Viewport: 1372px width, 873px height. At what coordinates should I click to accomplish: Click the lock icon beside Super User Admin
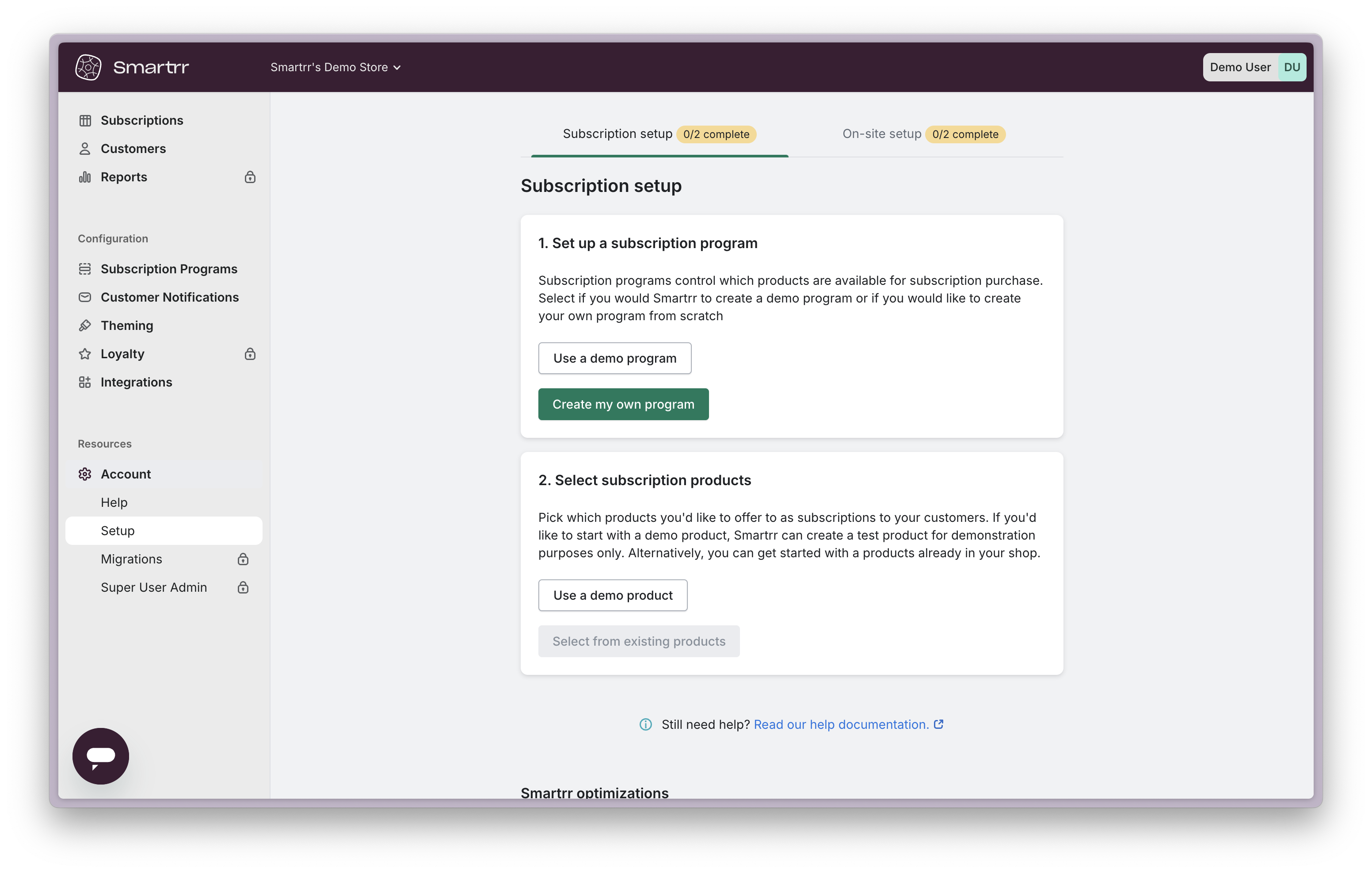243,587
